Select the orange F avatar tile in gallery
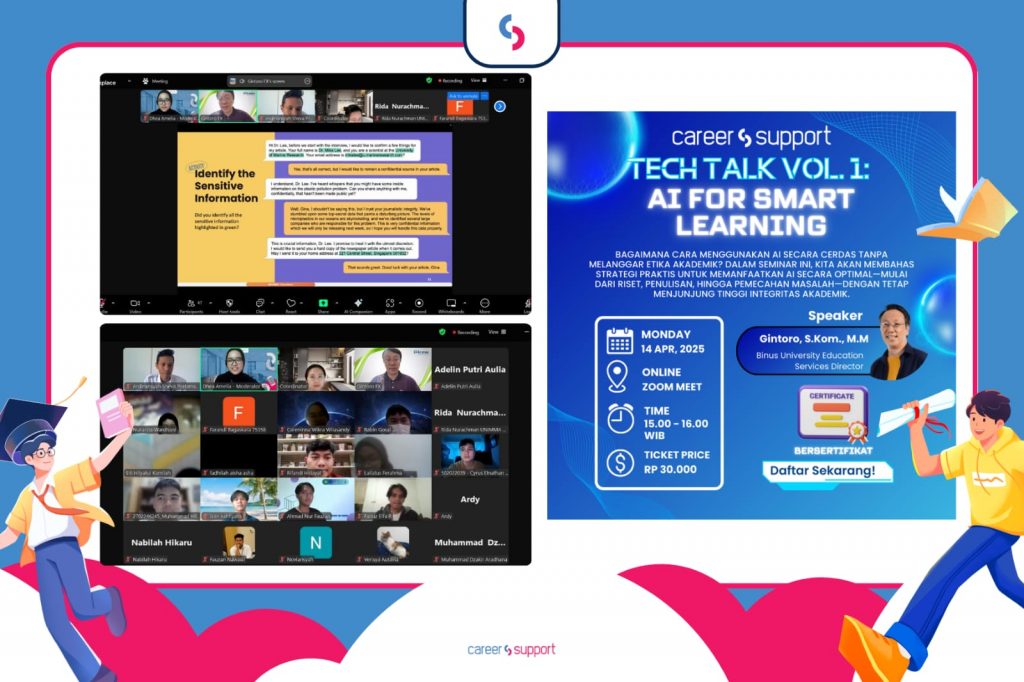The width and height of the screenshot is (1024, 682). (238, 413)
